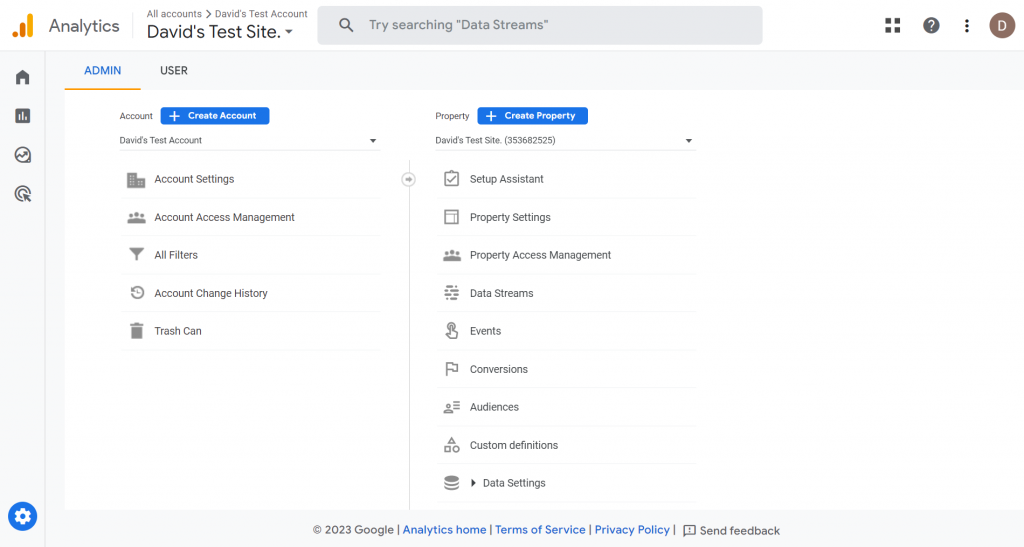
Task: Open Advertising icon in left sidebar
Action: (x=22, y=194)
